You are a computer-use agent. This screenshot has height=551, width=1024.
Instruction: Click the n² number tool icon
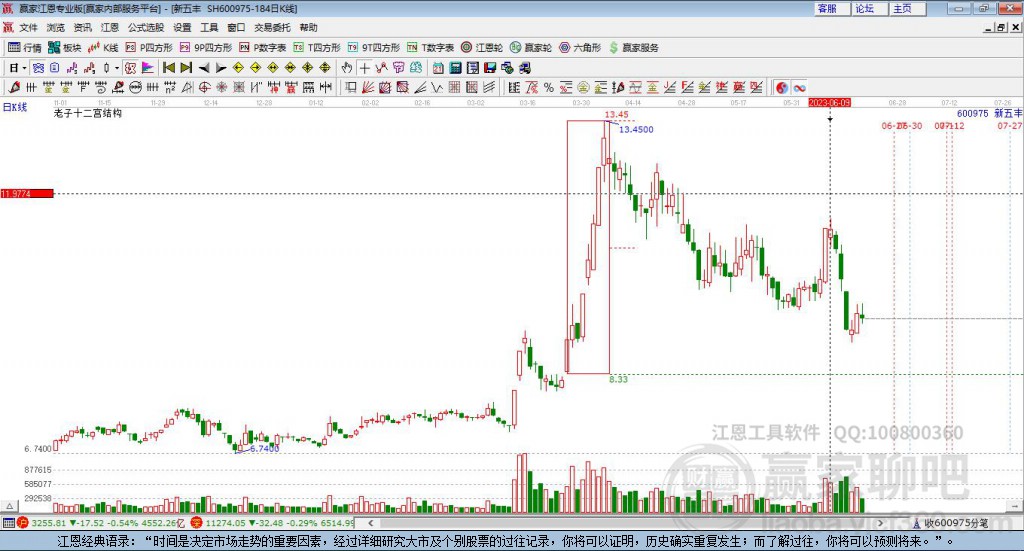[170, 87]
